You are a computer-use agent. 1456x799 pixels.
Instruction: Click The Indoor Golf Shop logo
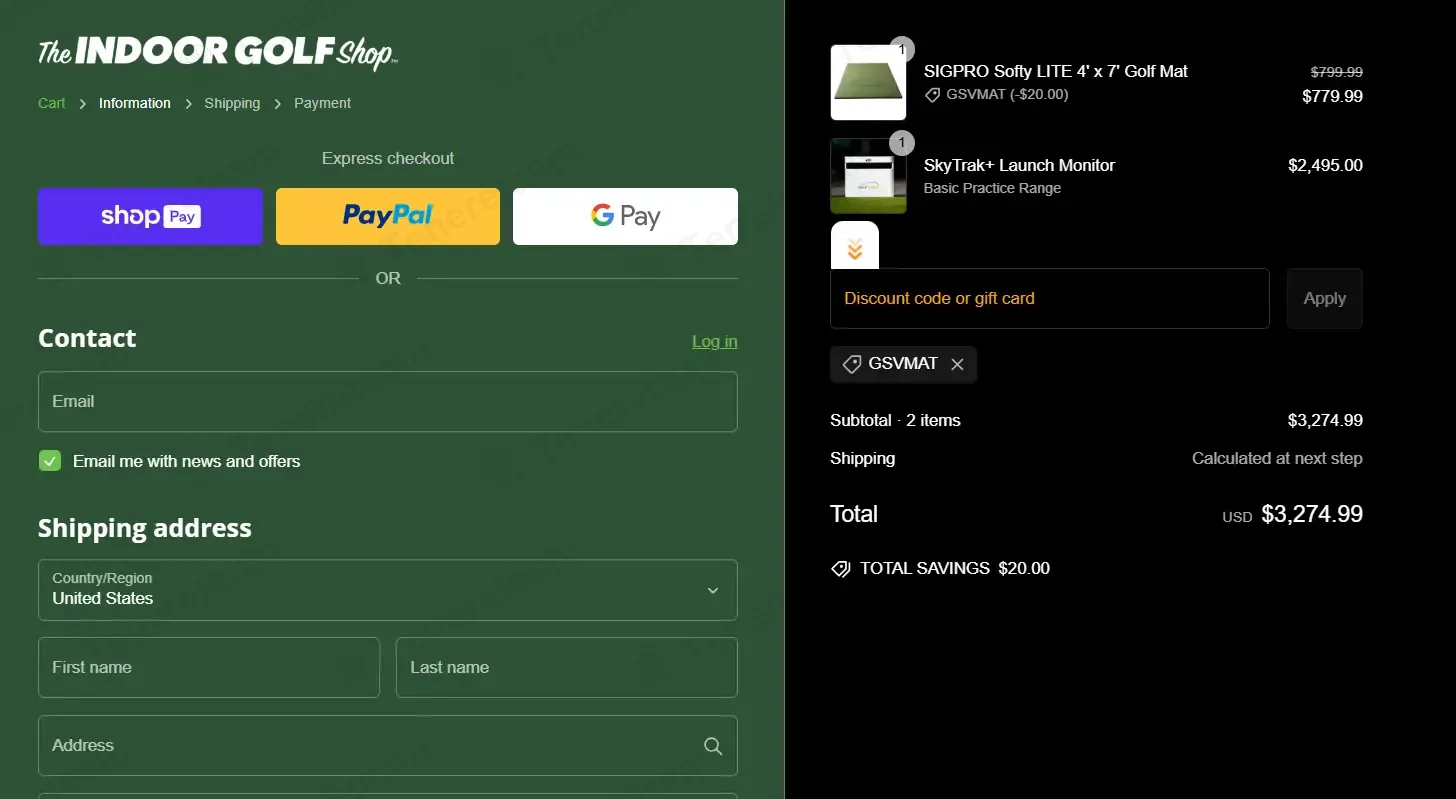pos(217,52)
